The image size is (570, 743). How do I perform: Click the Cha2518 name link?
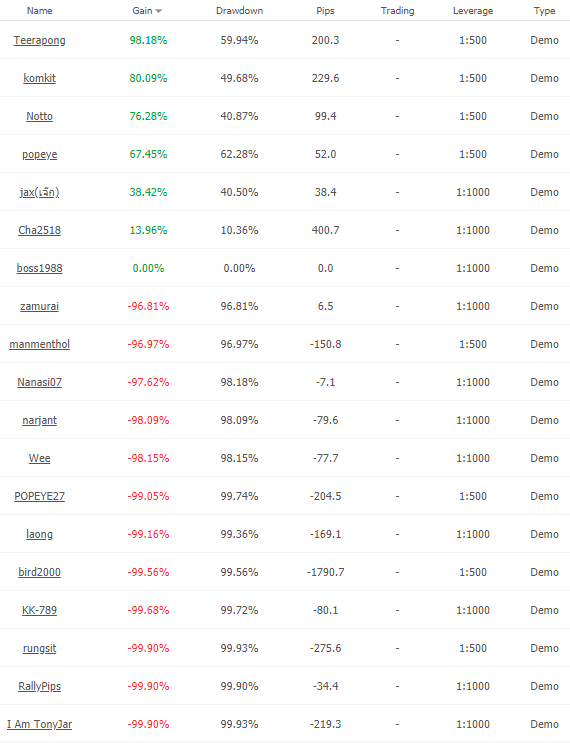39,230
